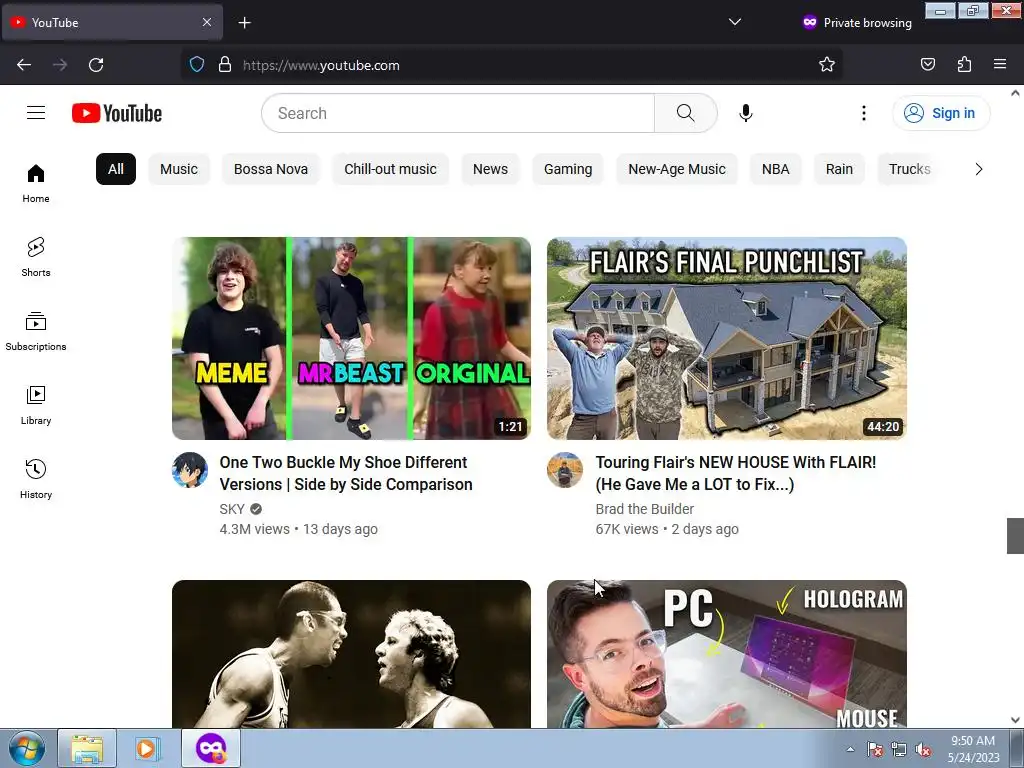Open Windows Start menu
The height and width of the screenshot is (768, 1024).
point(27,748)
